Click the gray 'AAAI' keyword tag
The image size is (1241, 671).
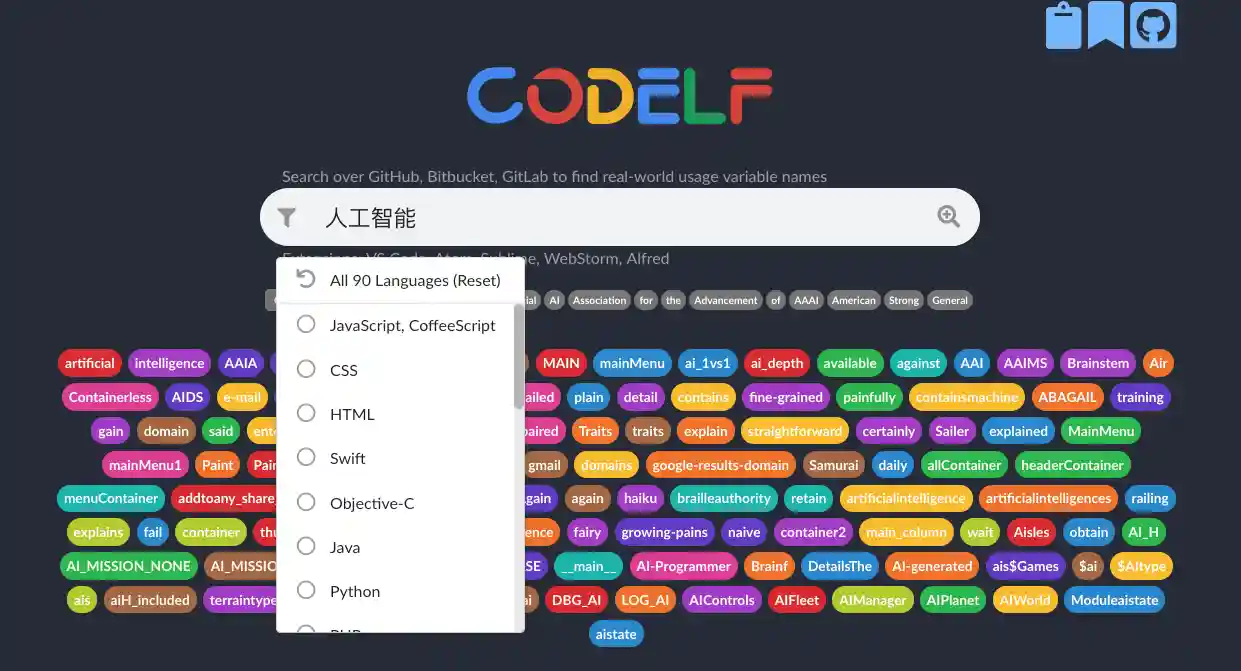(804, 300)
